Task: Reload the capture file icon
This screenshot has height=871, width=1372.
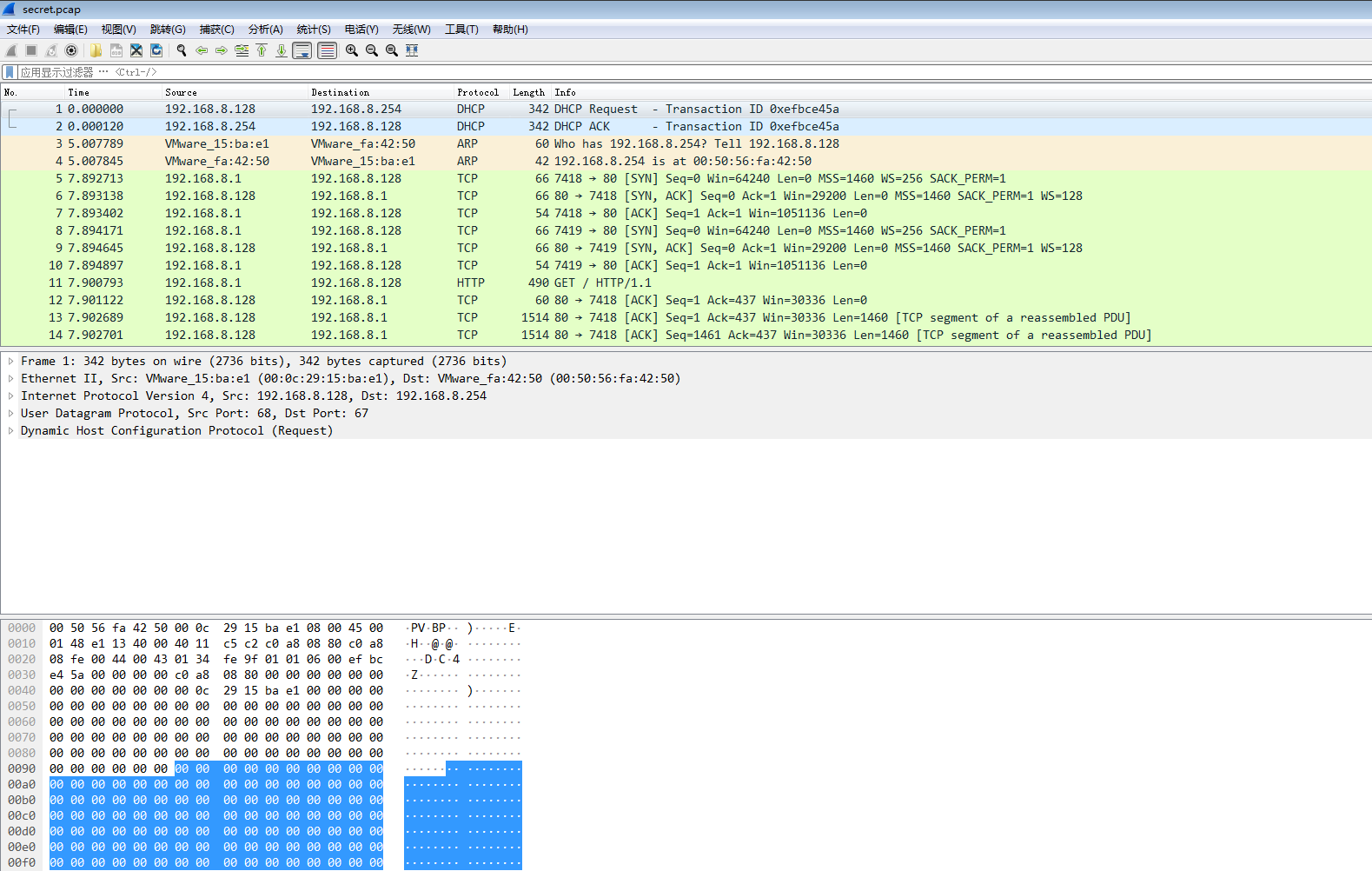Action: click(156, 50)
